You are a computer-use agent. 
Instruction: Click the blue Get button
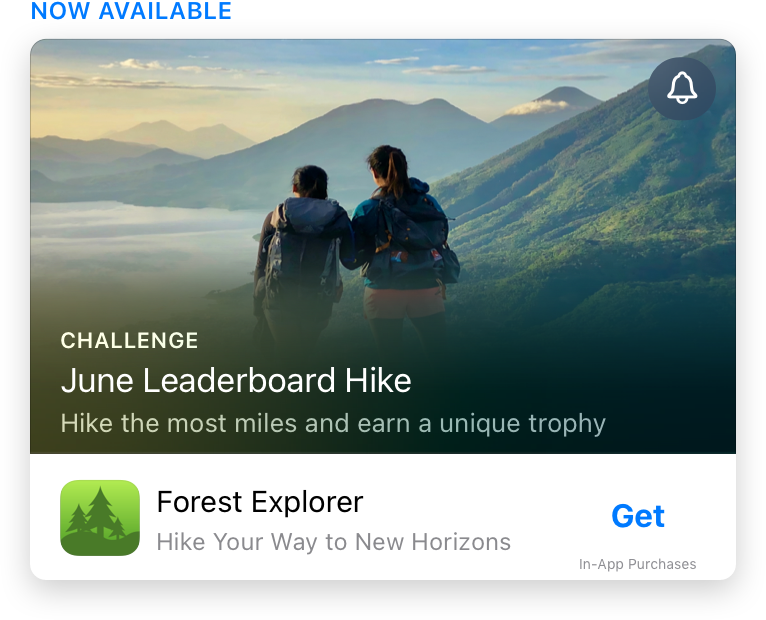(638, 516)
